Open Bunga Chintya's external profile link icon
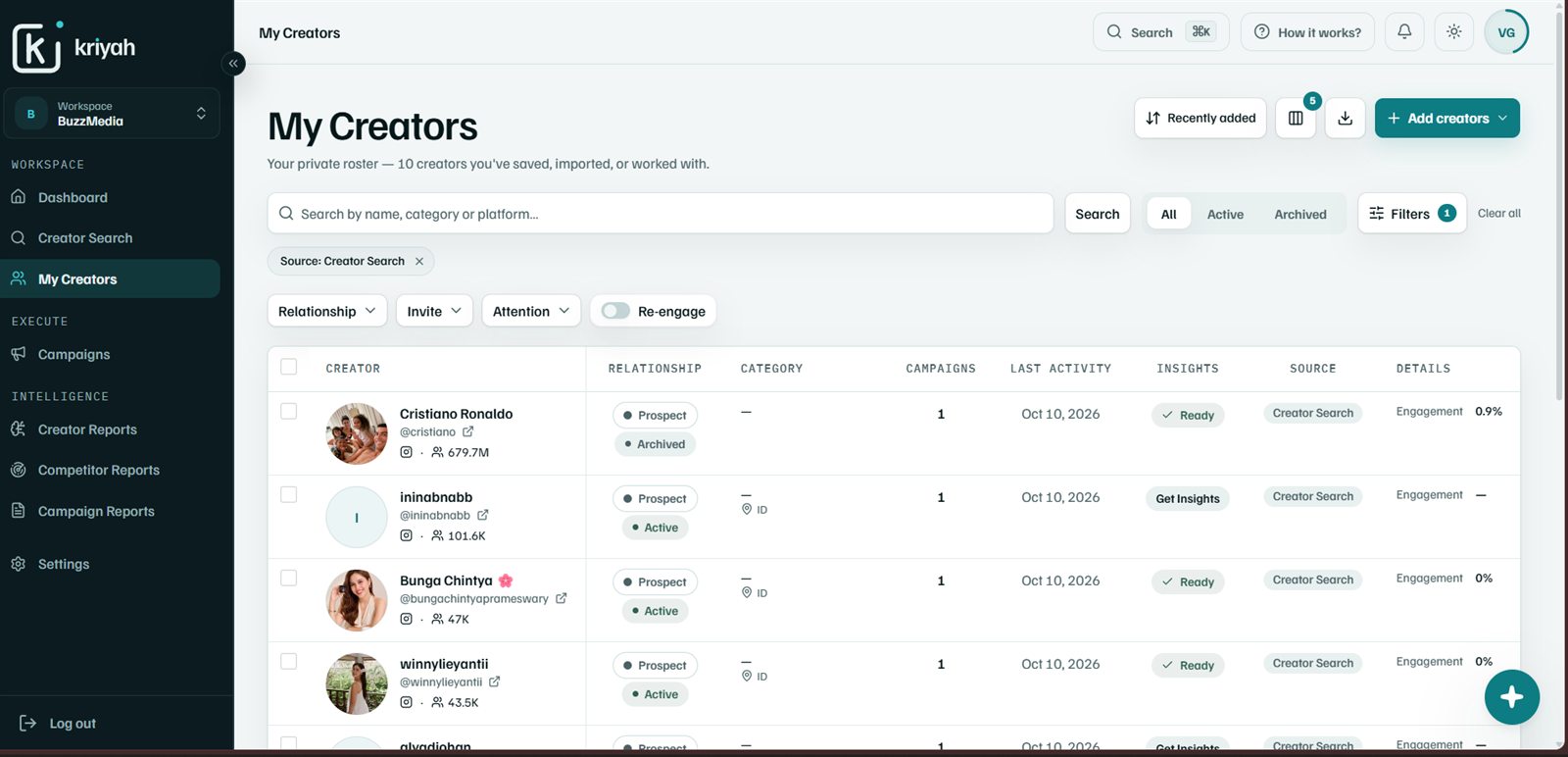 pos(562,598)
